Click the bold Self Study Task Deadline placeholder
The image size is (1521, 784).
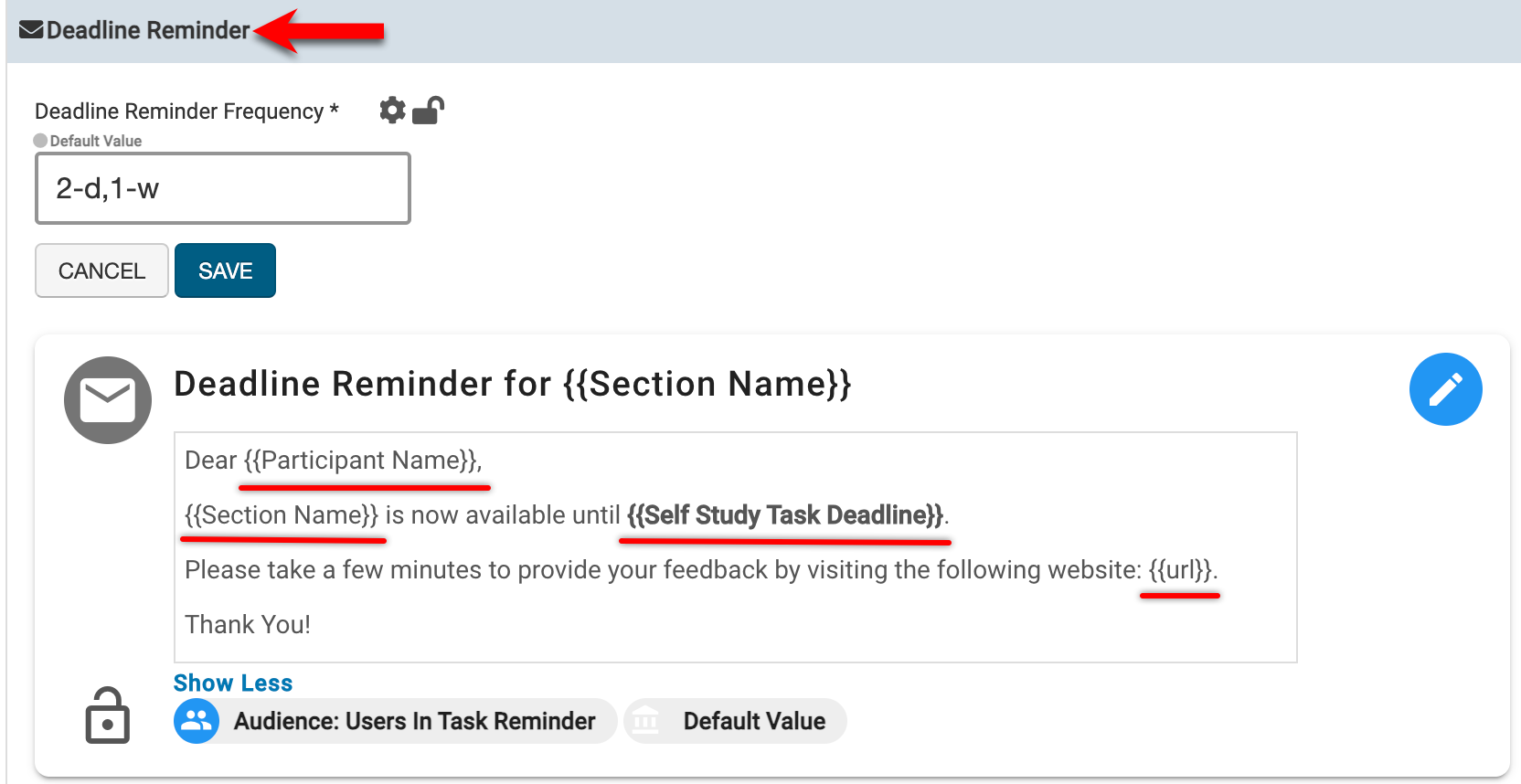pyautogui.click(x=784, y=515)
